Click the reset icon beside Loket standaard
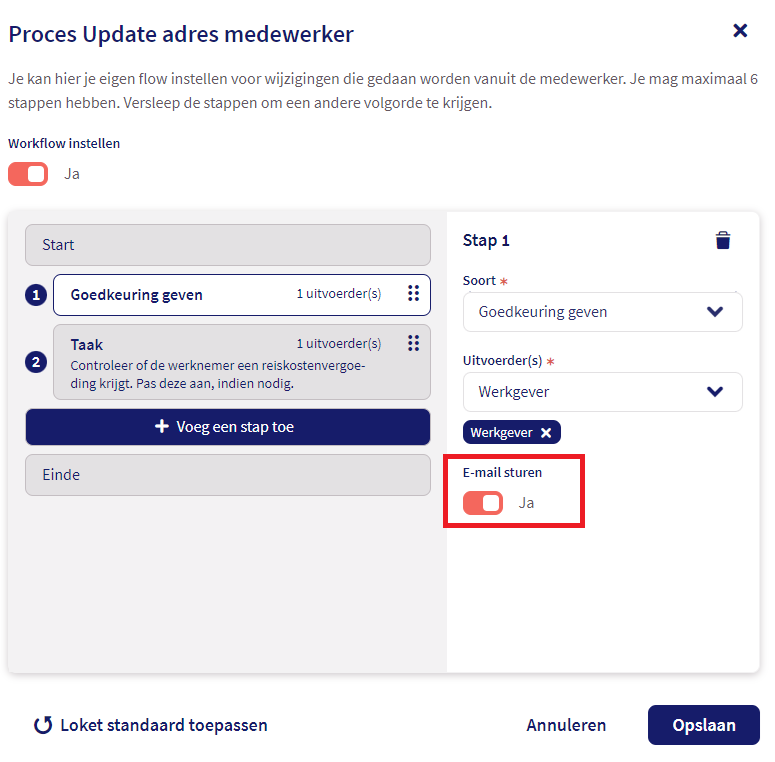The width and height of the screenshot is (775, 762). (43, 725)
